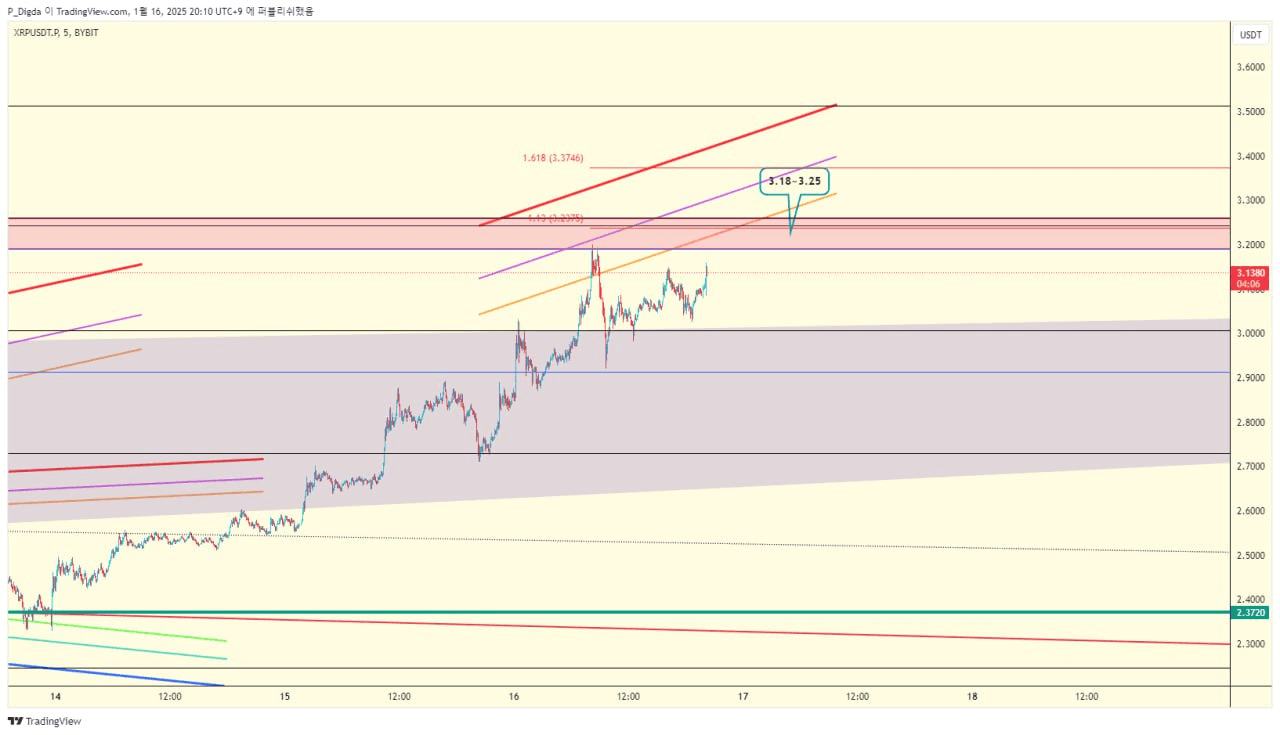Viewport: 1280px width, 735px height.
Task: Click the 3.5000 price axis label
Action: pyautogui.click(x=1251, y=112)
